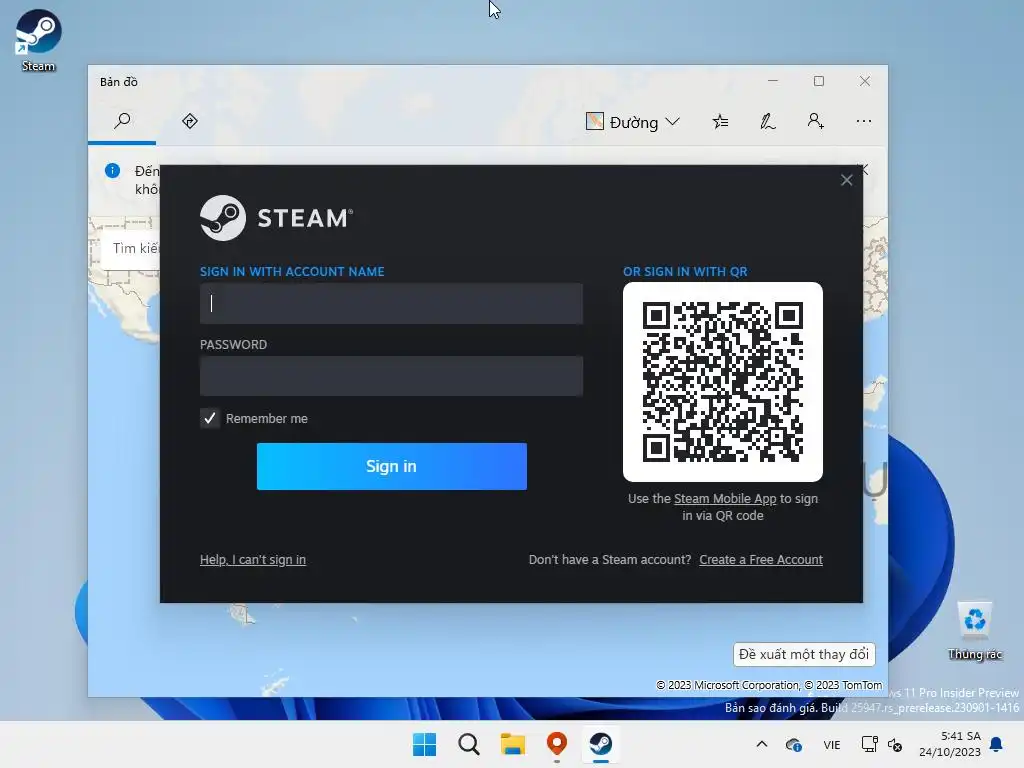Switch to Maps app in taskbar

click(556, 744)
